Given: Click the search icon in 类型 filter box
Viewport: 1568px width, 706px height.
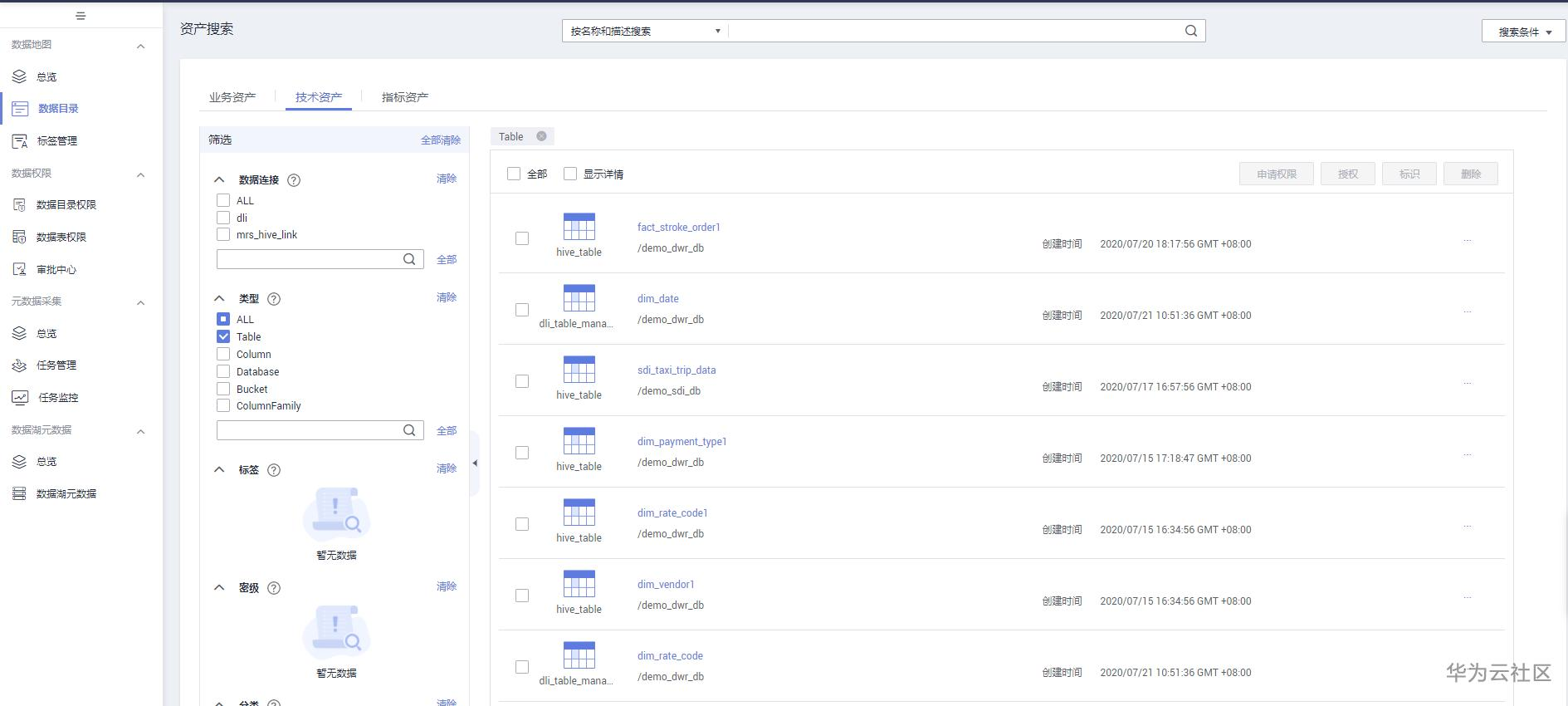Looking at the screenshot, I should [409, 430].
